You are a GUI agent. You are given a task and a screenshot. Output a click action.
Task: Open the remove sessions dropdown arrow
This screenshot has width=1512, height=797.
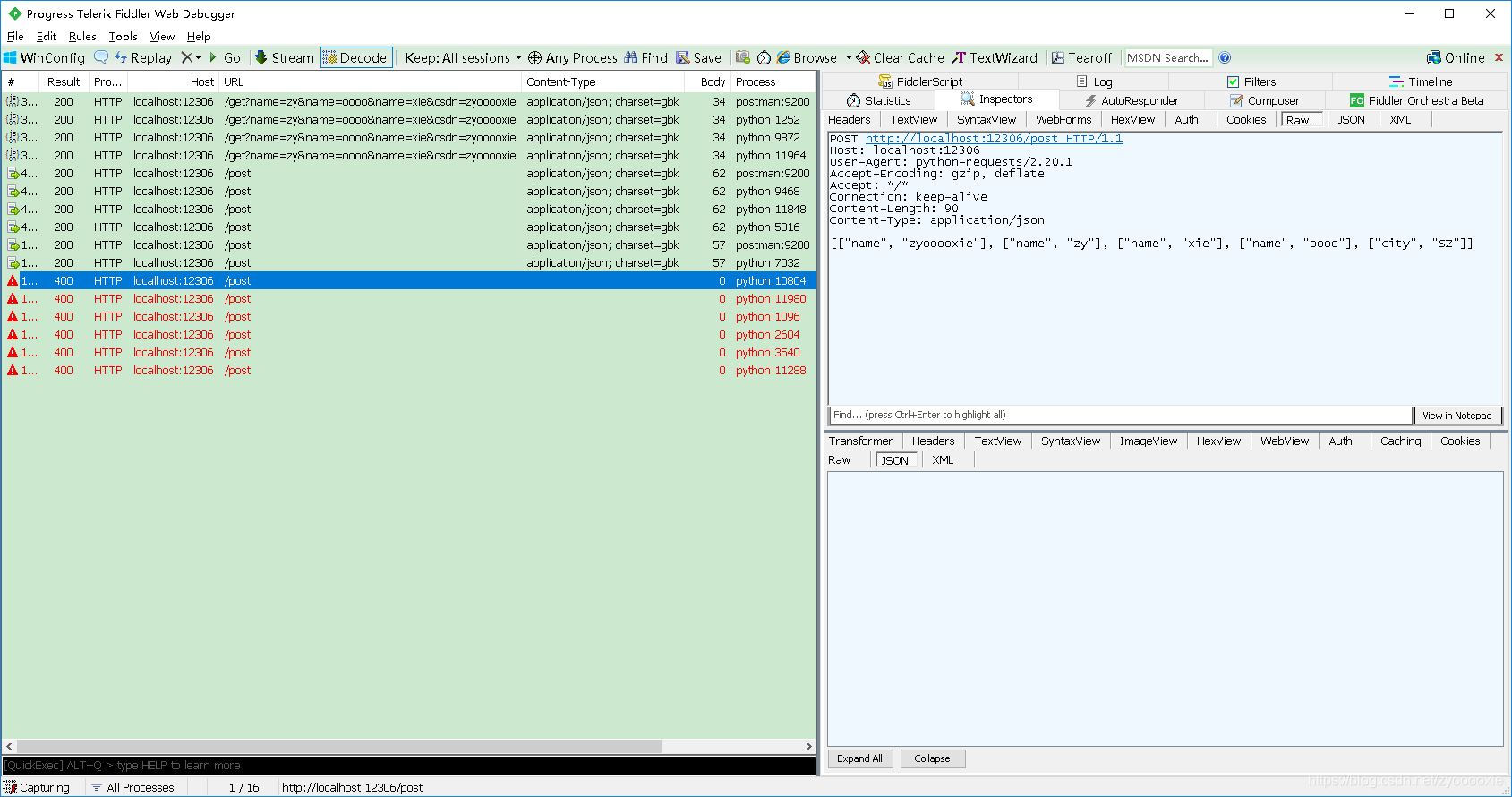198,57
